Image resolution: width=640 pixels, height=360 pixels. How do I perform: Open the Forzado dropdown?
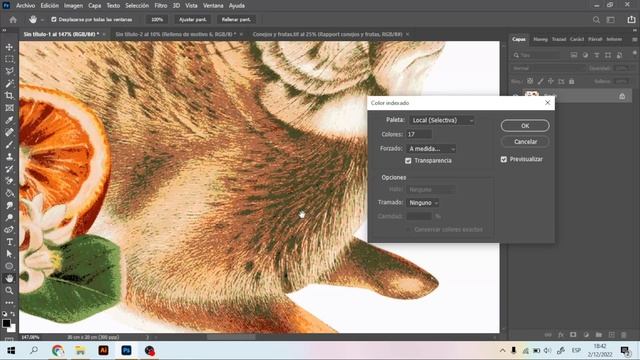point(431,149)
